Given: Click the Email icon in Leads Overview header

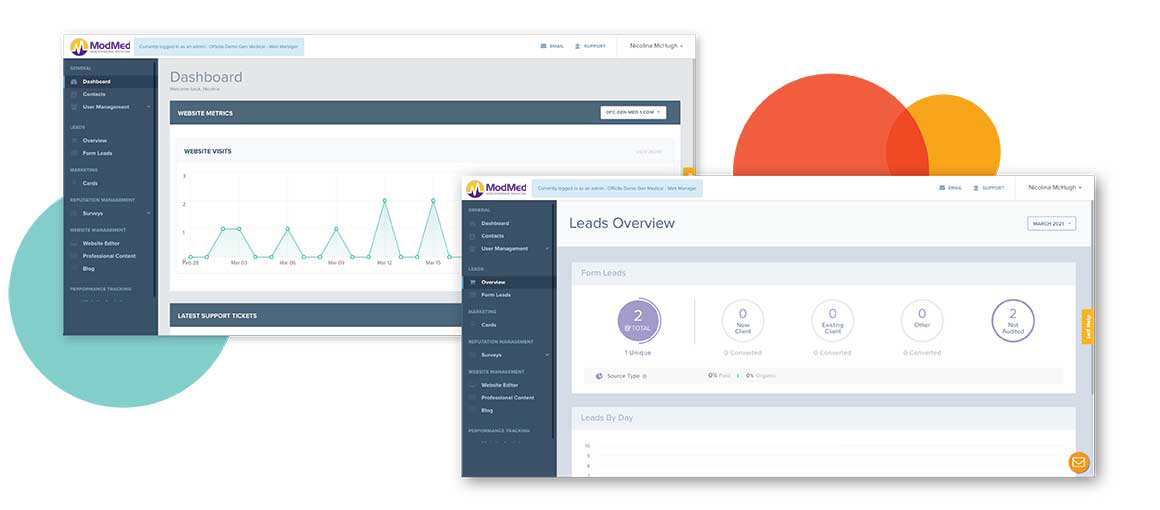Looking at the screenshot, I should 943,188.
